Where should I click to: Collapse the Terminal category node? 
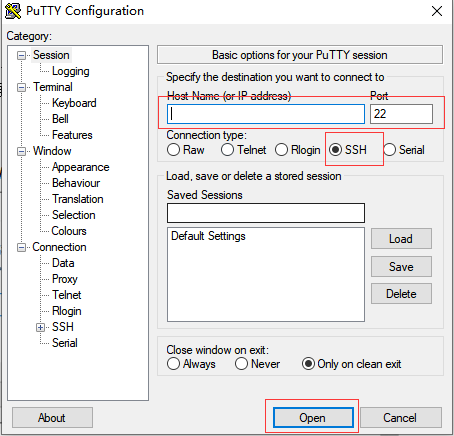point(21,87)
